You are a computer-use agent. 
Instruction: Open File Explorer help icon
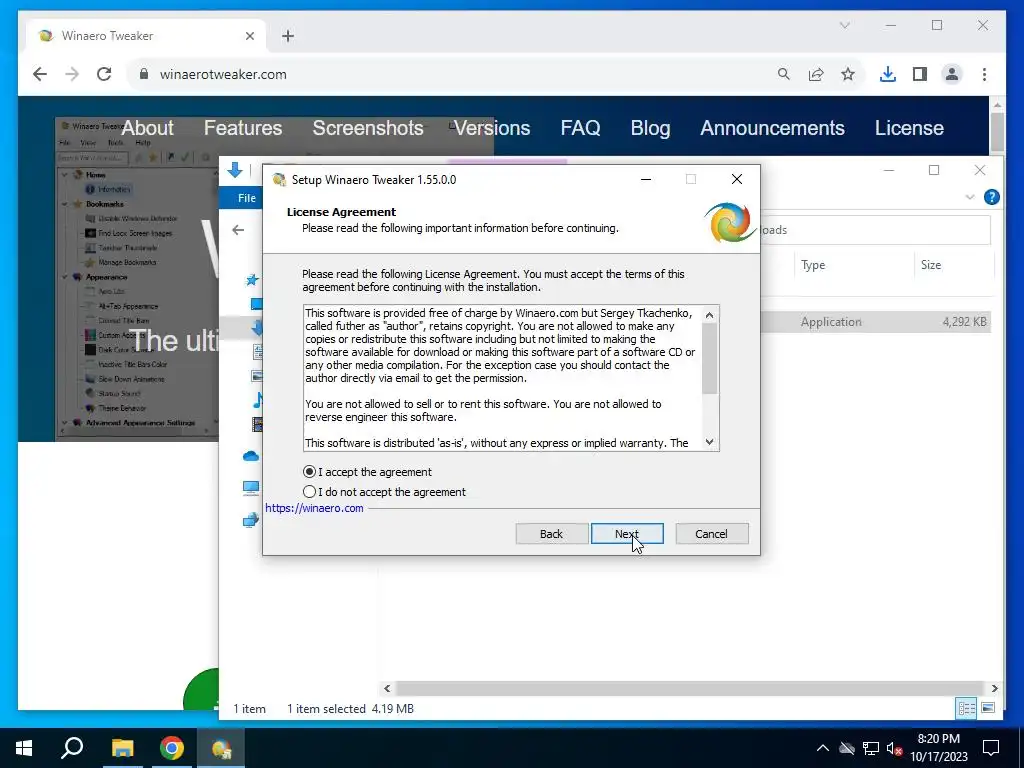coord(991,197)
